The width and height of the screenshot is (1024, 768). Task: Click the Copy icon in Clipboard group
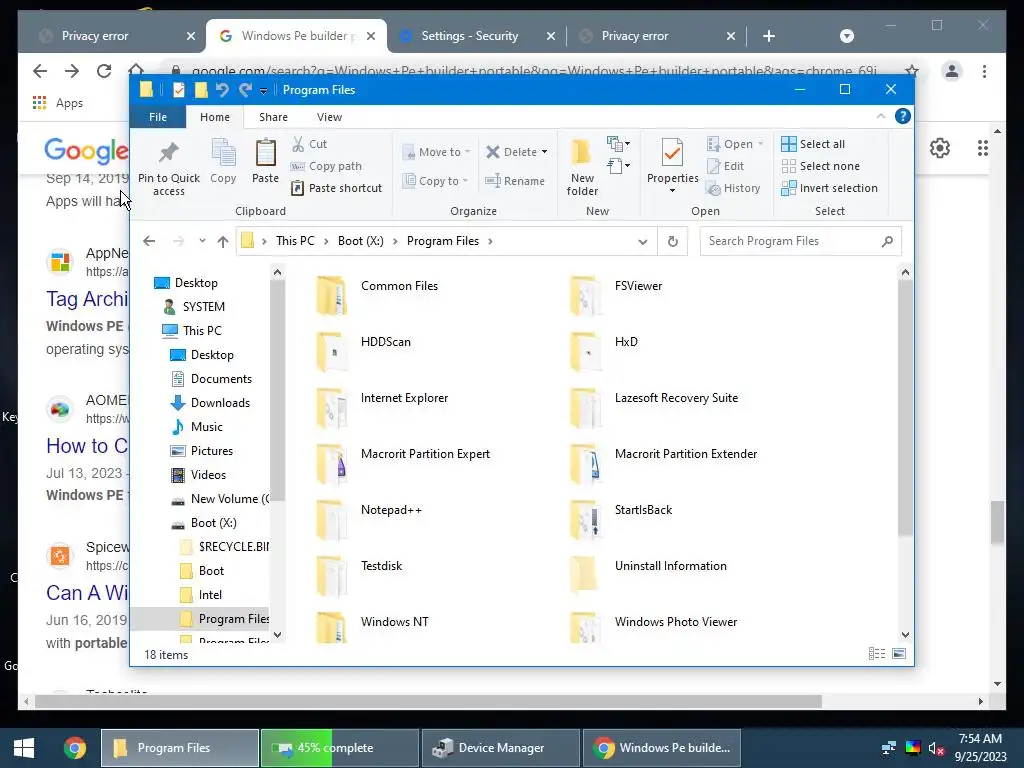tap(223, 161)
